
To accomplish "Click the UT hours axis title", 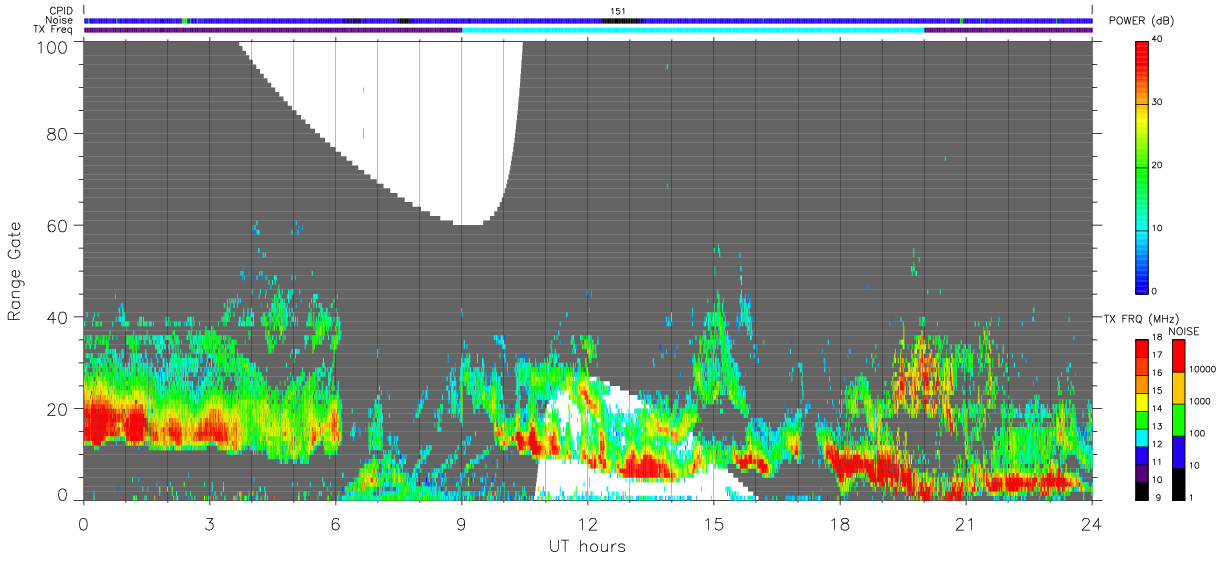I will point(587,546).
